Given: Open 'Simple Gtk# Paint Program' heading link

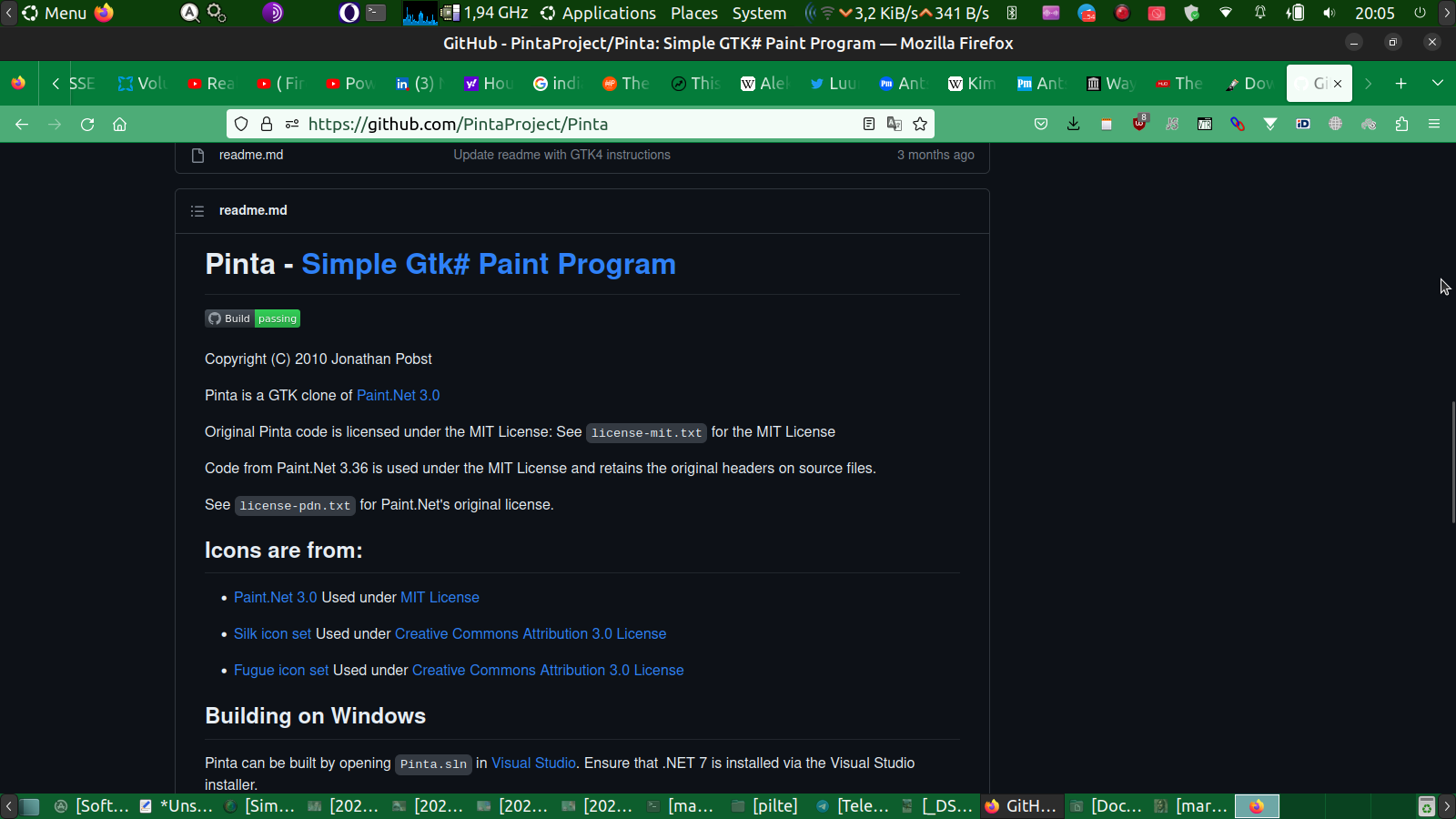Looking at the screenshot, I should (489, 264).
